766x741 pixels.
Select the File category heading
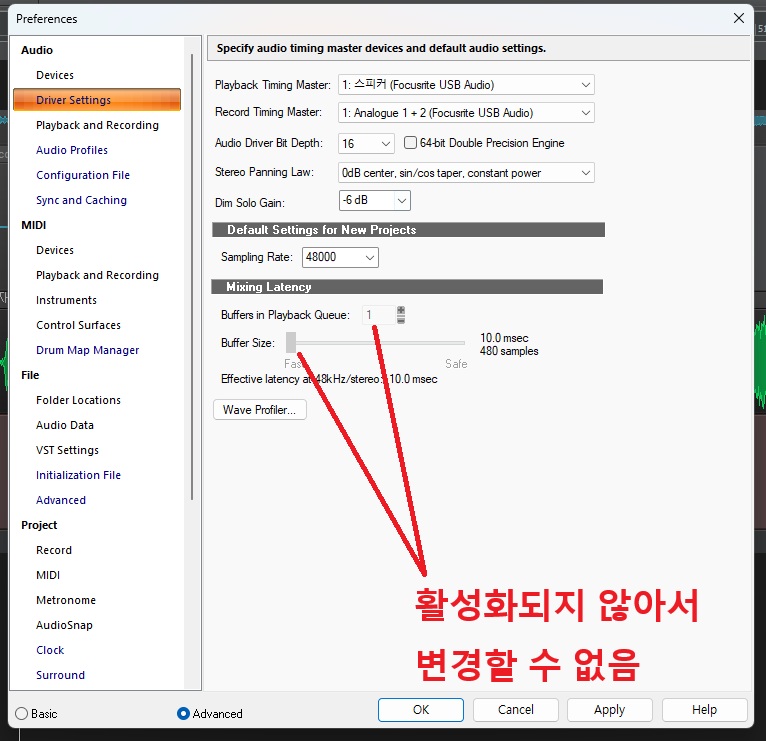point(30,375)
